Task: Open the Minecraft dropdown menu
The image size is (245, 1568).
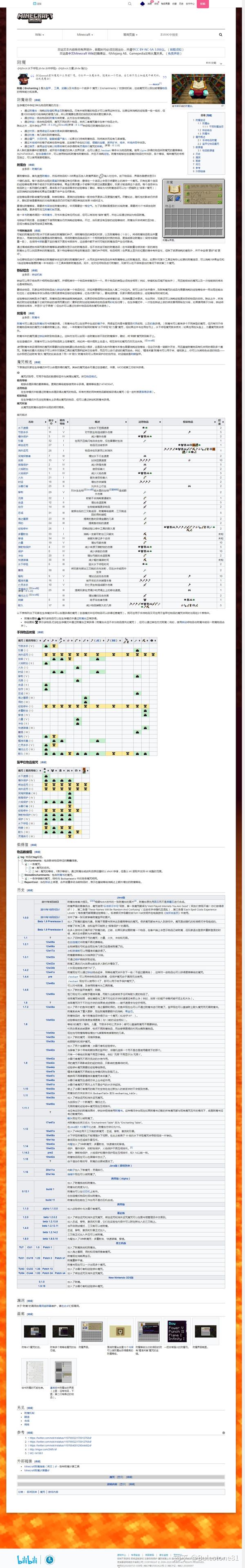Action: coord(84,35)
